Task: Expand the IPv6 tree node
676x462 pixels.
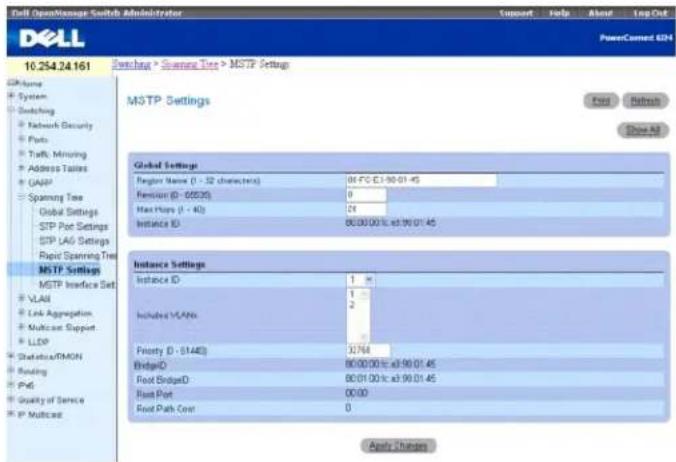Action: pos(12,385)
